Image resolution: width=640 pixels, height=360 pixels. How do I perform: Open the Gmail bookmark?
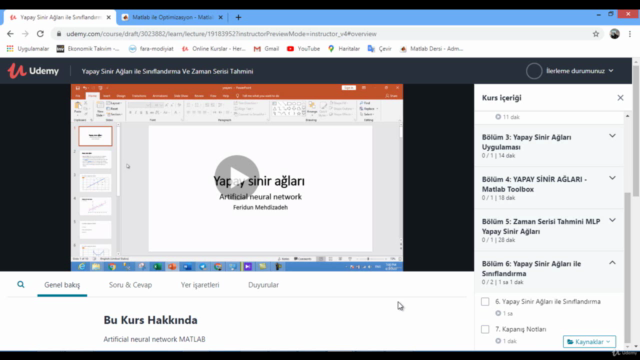coord(266,49)
